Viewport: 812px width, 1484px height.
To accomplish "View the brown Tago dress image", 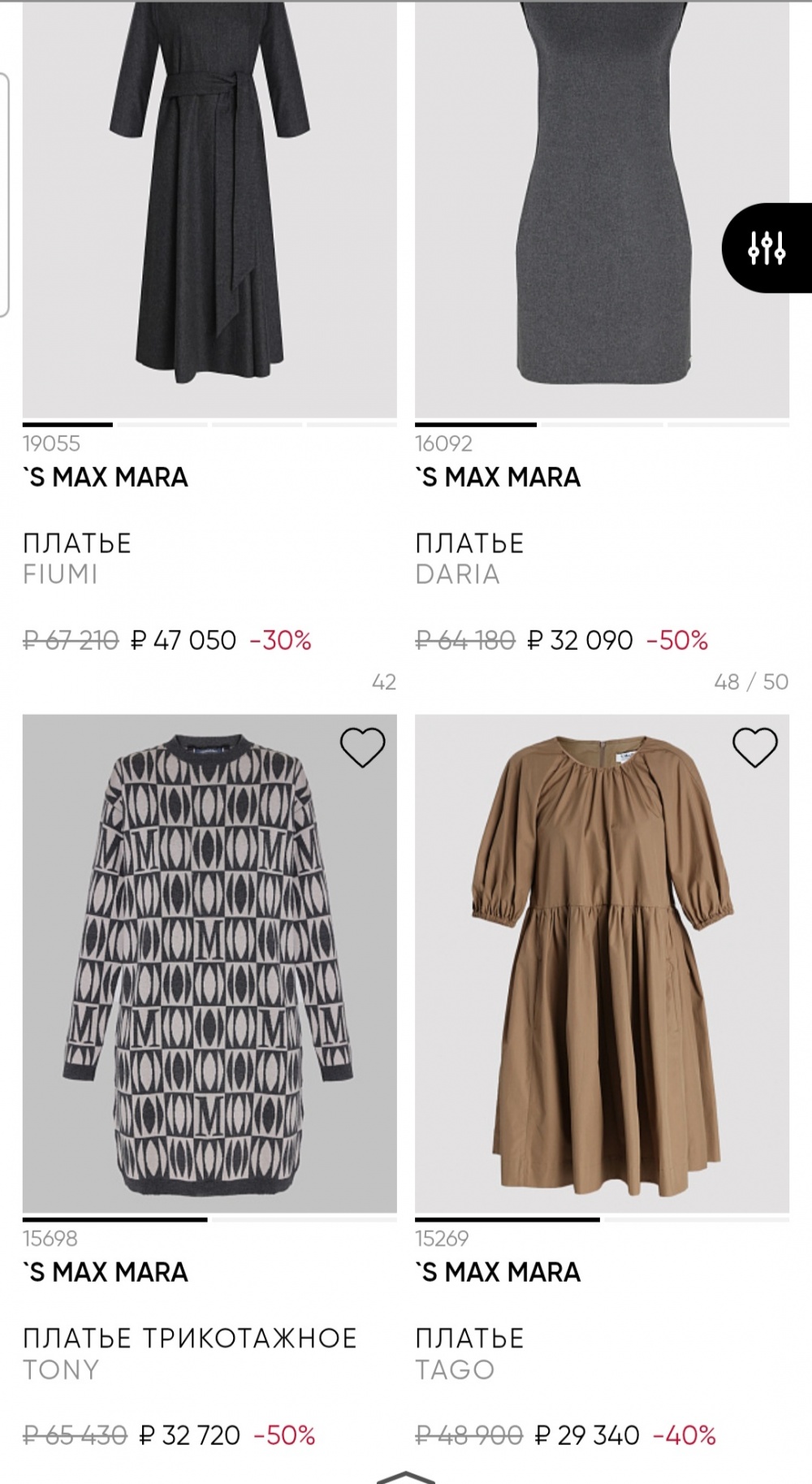I will [x=602, y=963].
